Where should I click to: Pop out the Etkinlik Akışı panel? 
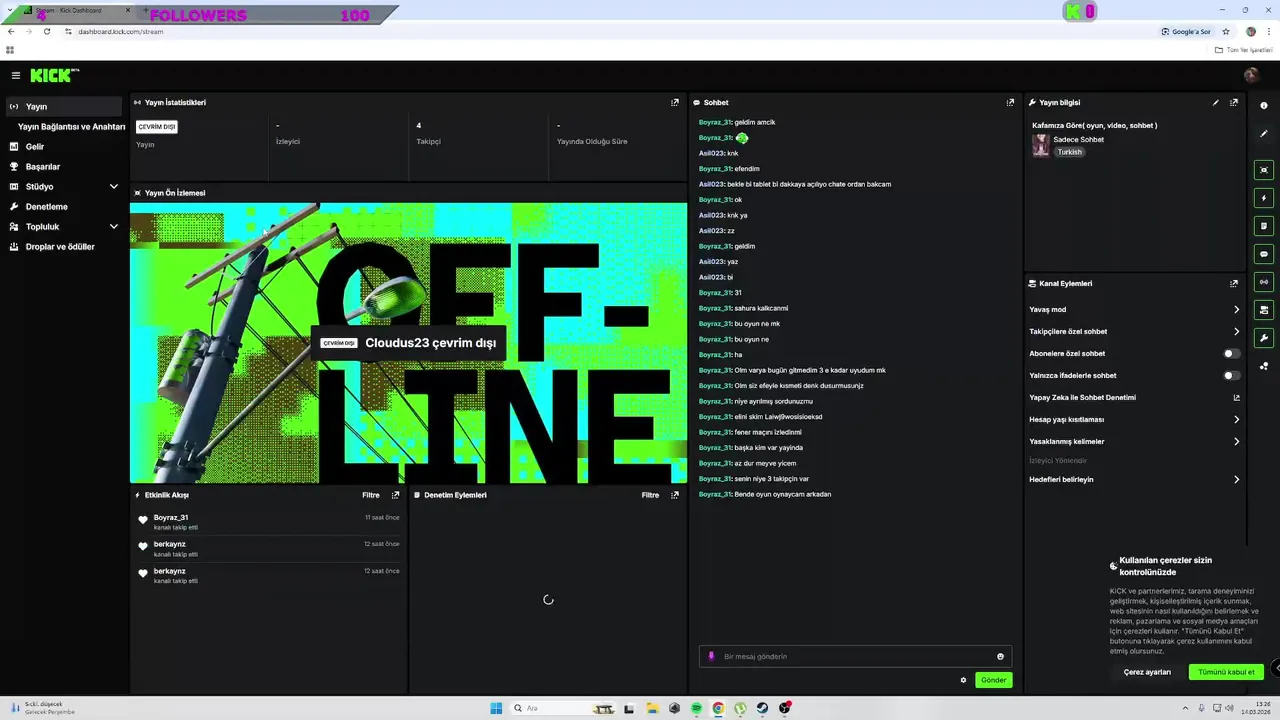coord(396,495)
